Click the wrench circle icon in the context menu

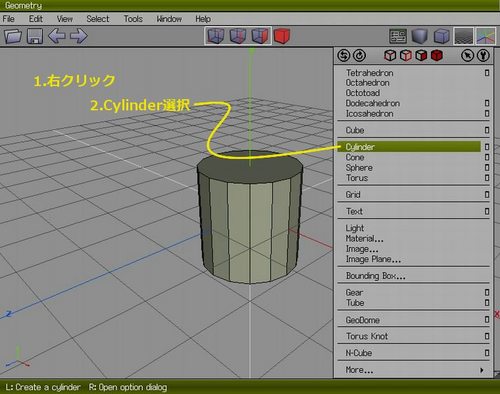(483, 56)
